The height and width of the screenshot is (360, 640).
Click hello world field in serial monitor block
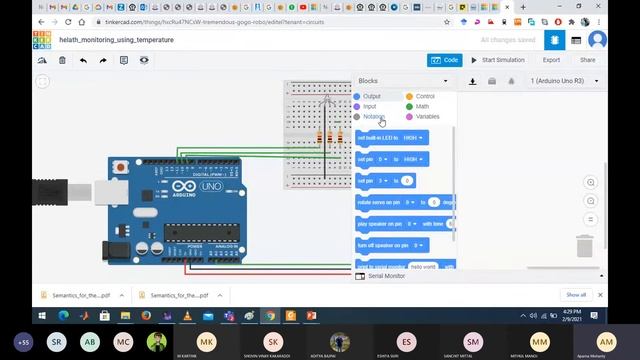423,267
